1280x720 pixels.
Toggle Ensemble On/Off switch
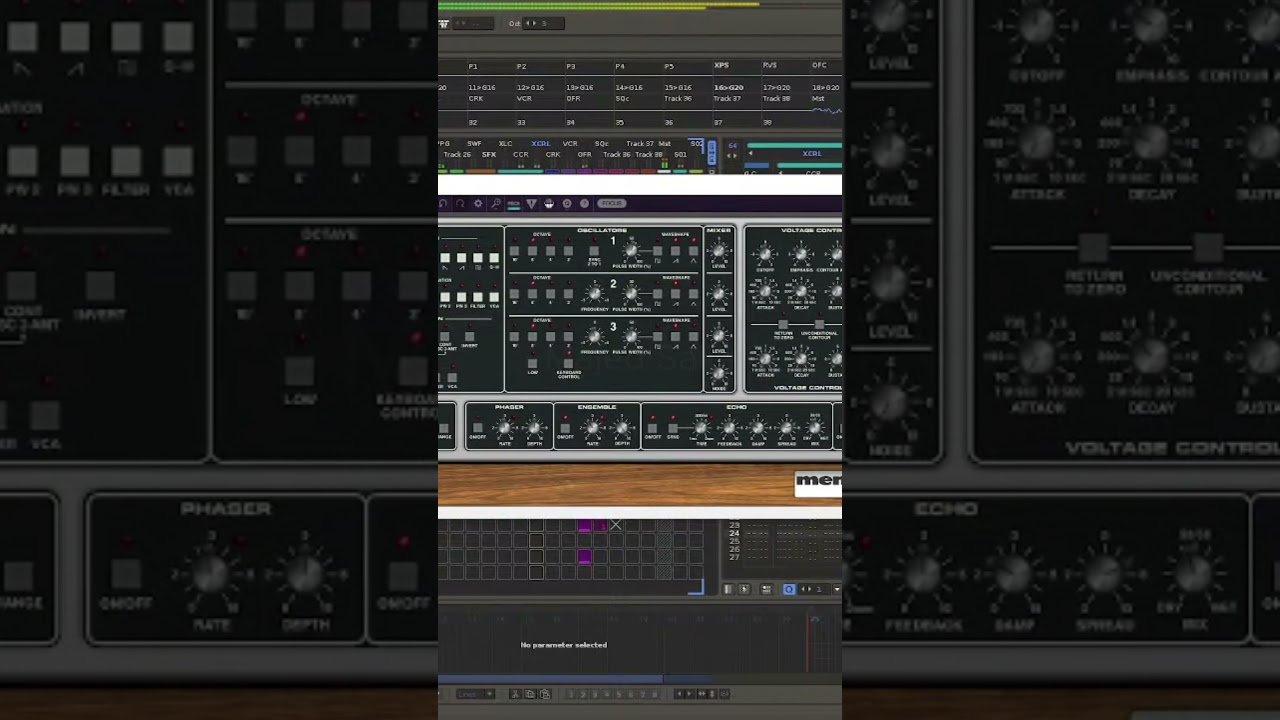tap(565, 428)
